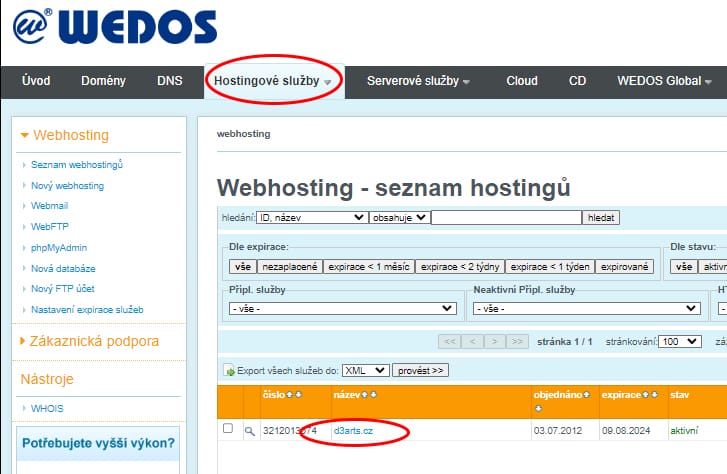Sort číslo column descending arrow
Screen dimensions: 727x474
(298, 395)
